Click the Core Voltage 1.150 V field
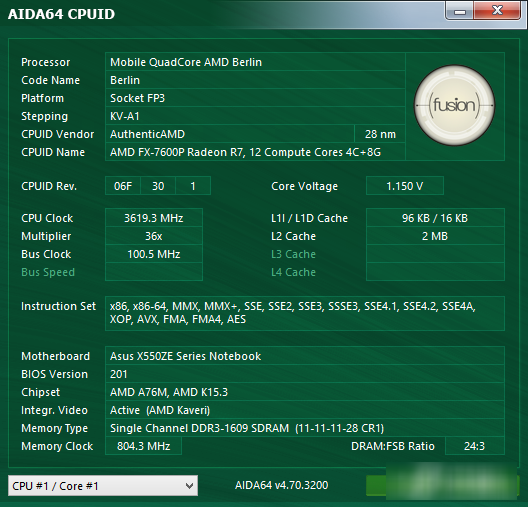 [x=405, y=186]
